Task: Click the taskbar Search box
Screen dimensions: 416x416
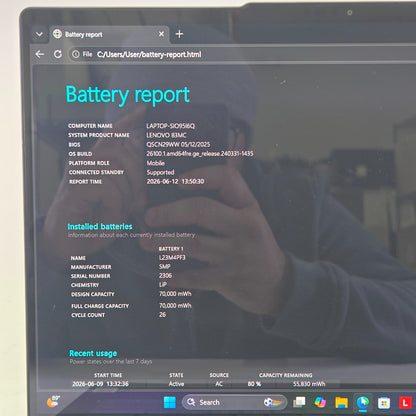Action: point(235,402)
